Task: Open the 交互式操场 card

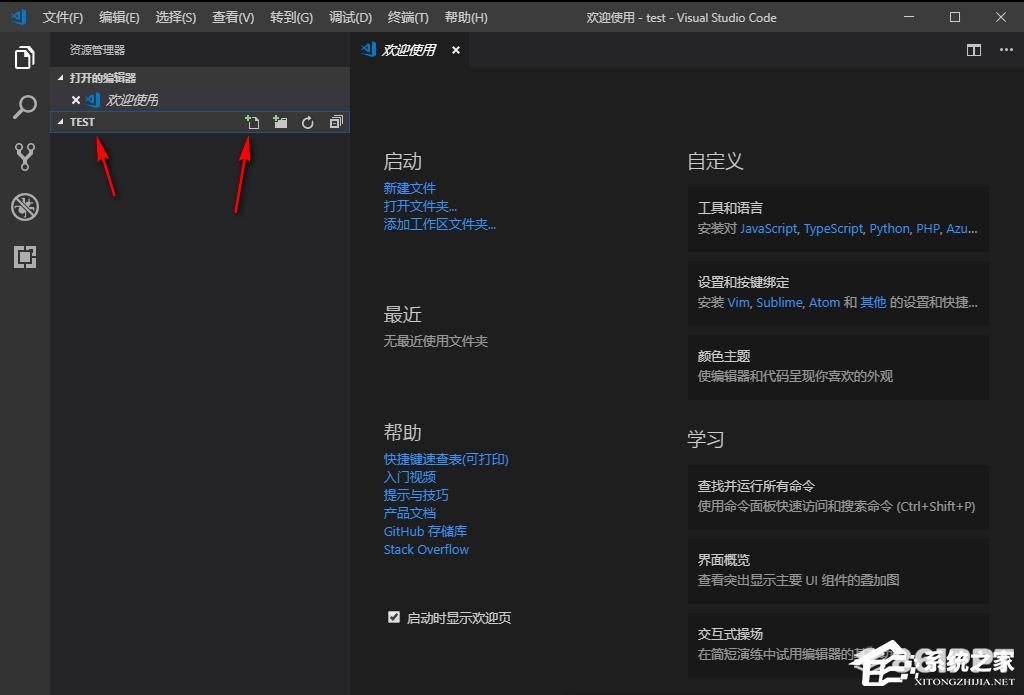Action: (838, 644)
